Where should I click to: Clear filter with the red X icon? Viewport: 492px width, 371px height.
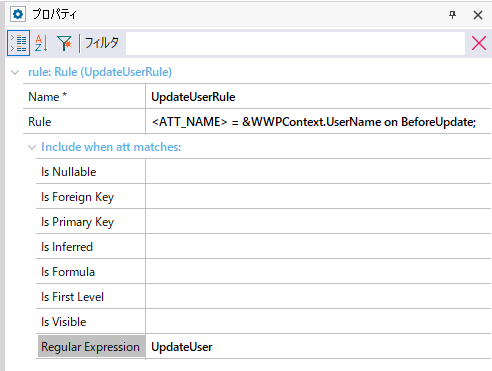click(479, 43)
